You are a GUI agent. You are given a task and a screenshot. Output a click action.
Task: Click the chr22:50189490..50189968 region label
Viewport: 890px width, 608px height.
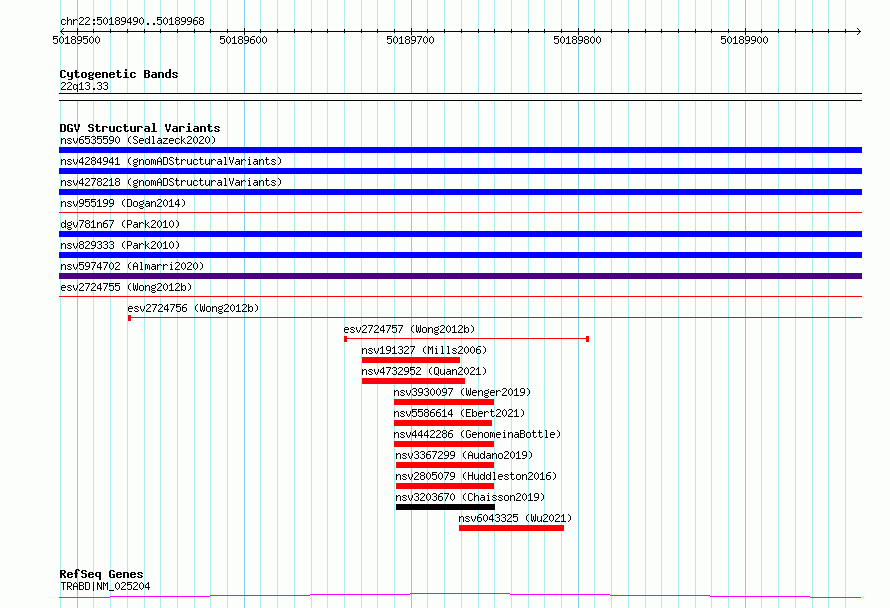(132, 22)
